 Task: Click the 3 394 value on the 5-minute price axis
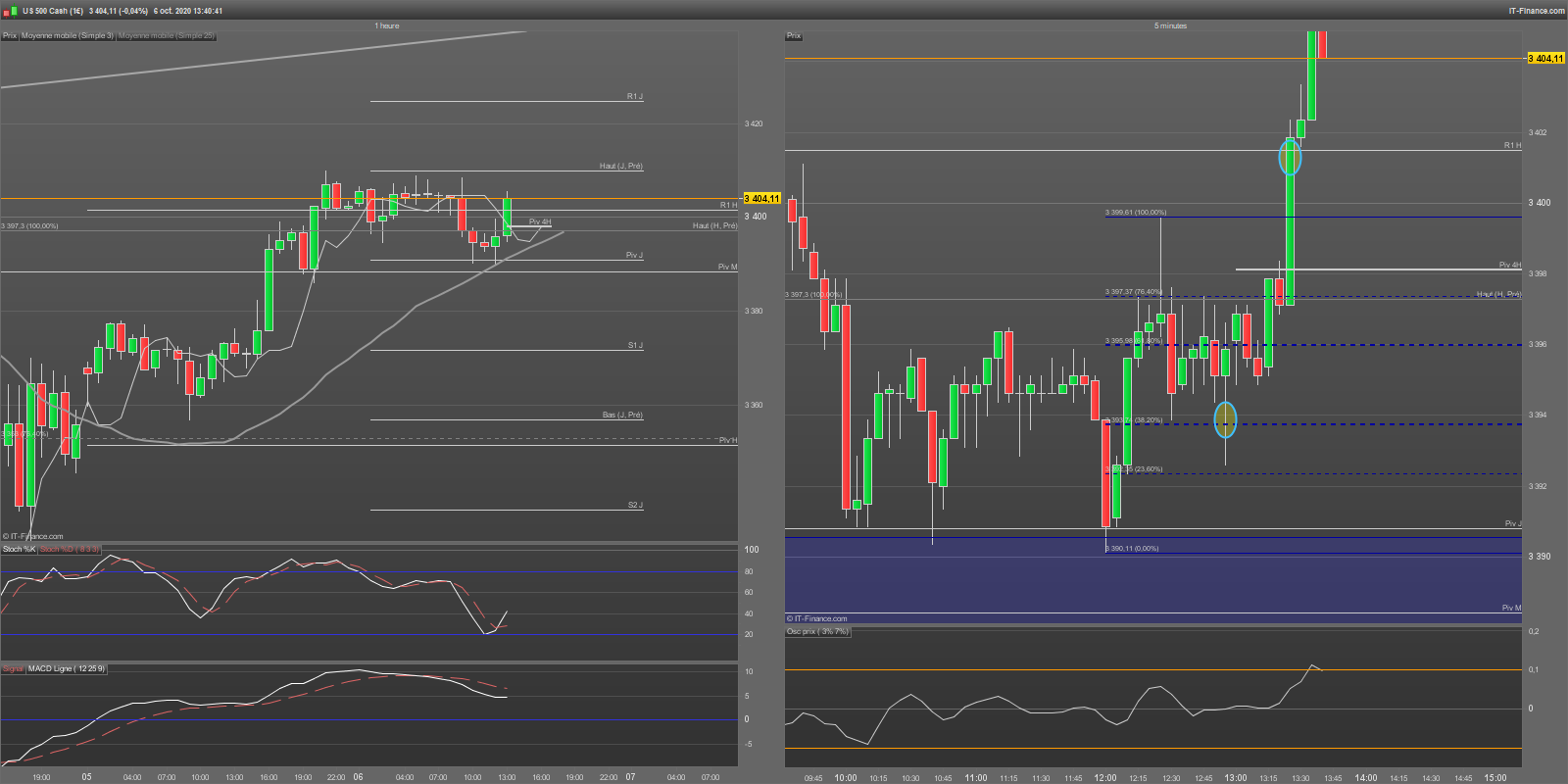(x=1538, y=415)
